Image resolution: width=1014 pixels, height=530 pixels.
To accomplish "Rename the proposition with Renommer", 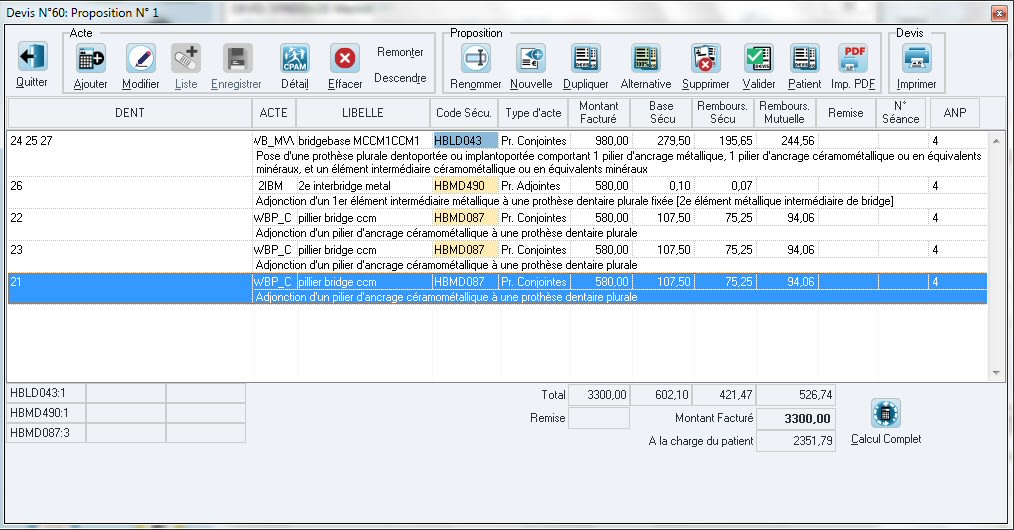I will 476,60.
